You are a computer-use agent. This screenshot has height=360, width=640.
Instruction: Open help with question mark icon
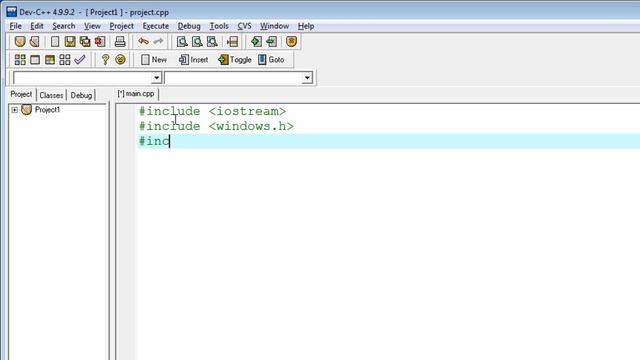105,60
